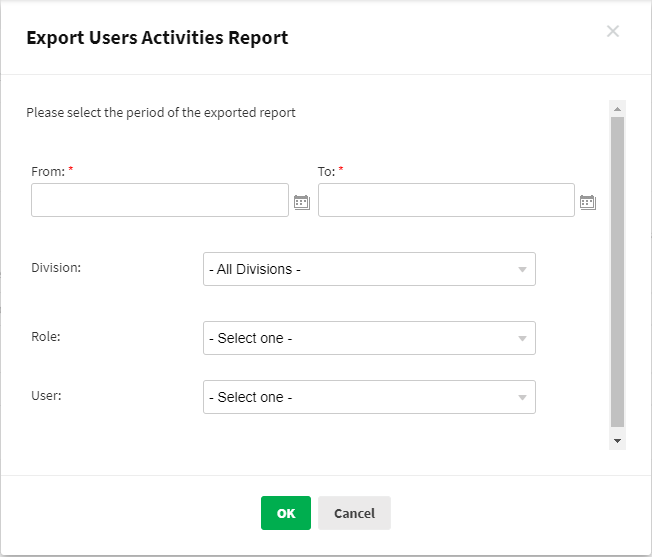Focus the To date text box

pyautogui.click(x=446, y=200)
